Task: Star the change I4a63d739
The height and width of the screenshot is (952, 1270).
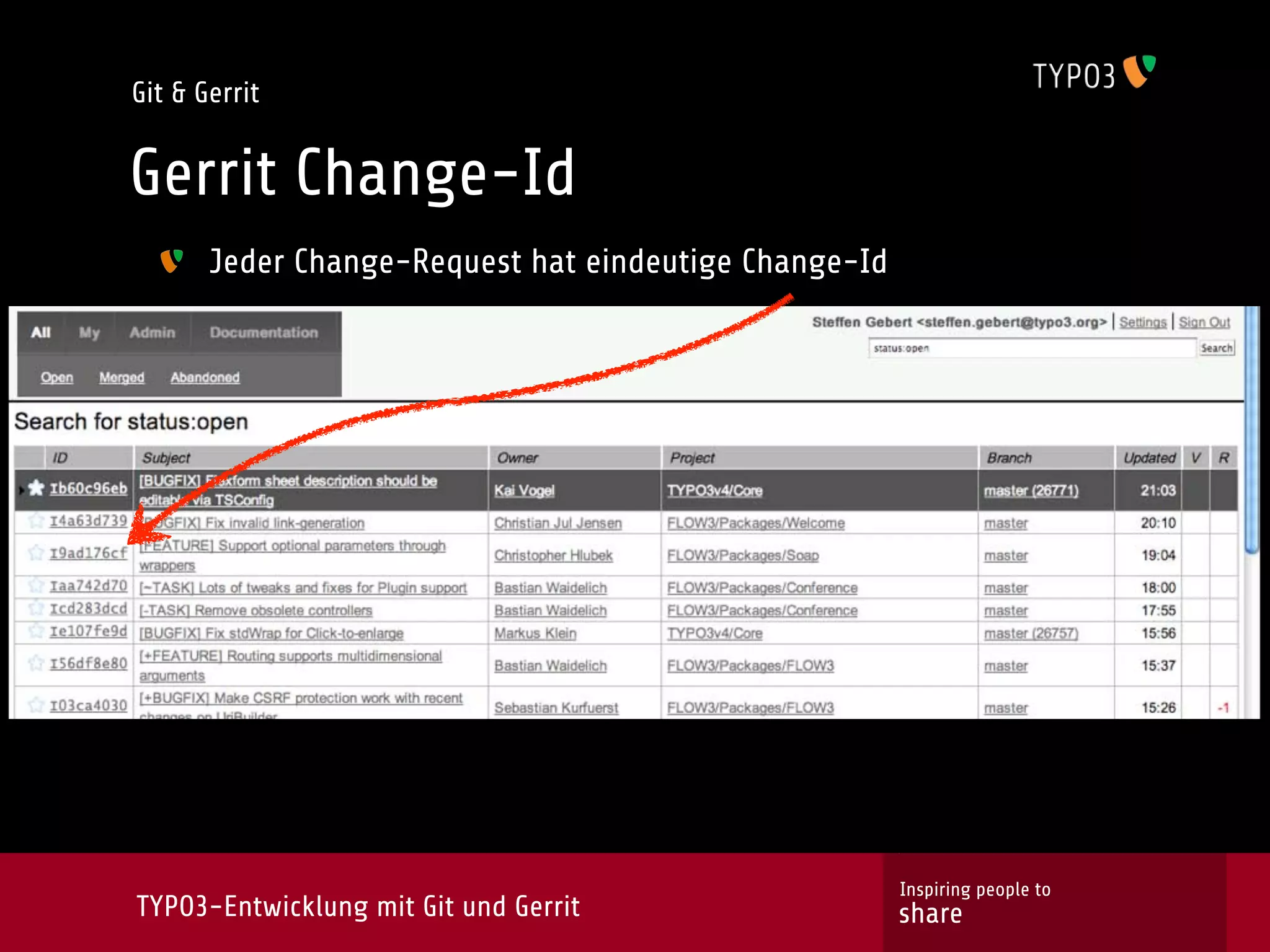Action: 37,521
